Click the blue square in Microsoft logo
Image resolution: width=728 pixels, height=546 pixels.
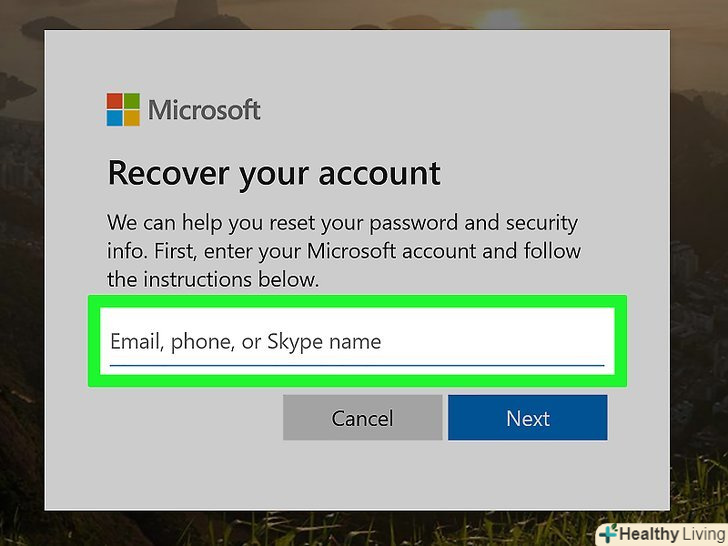pos(115,118)
